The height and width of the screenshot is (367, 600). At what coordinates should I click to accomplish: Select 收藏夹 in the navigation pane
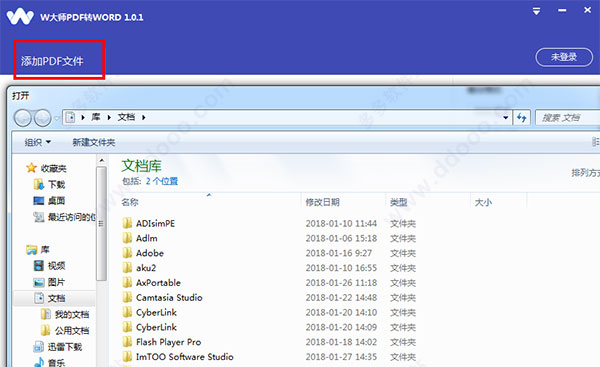point(54,168)
